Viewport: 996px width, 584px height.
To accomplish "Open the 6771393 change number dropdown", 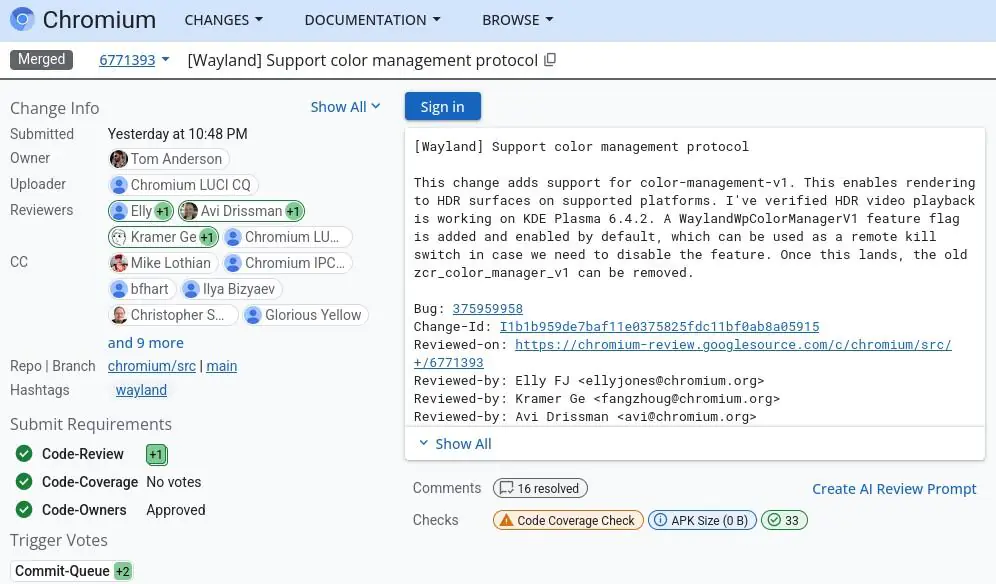I will click(134, 60).
